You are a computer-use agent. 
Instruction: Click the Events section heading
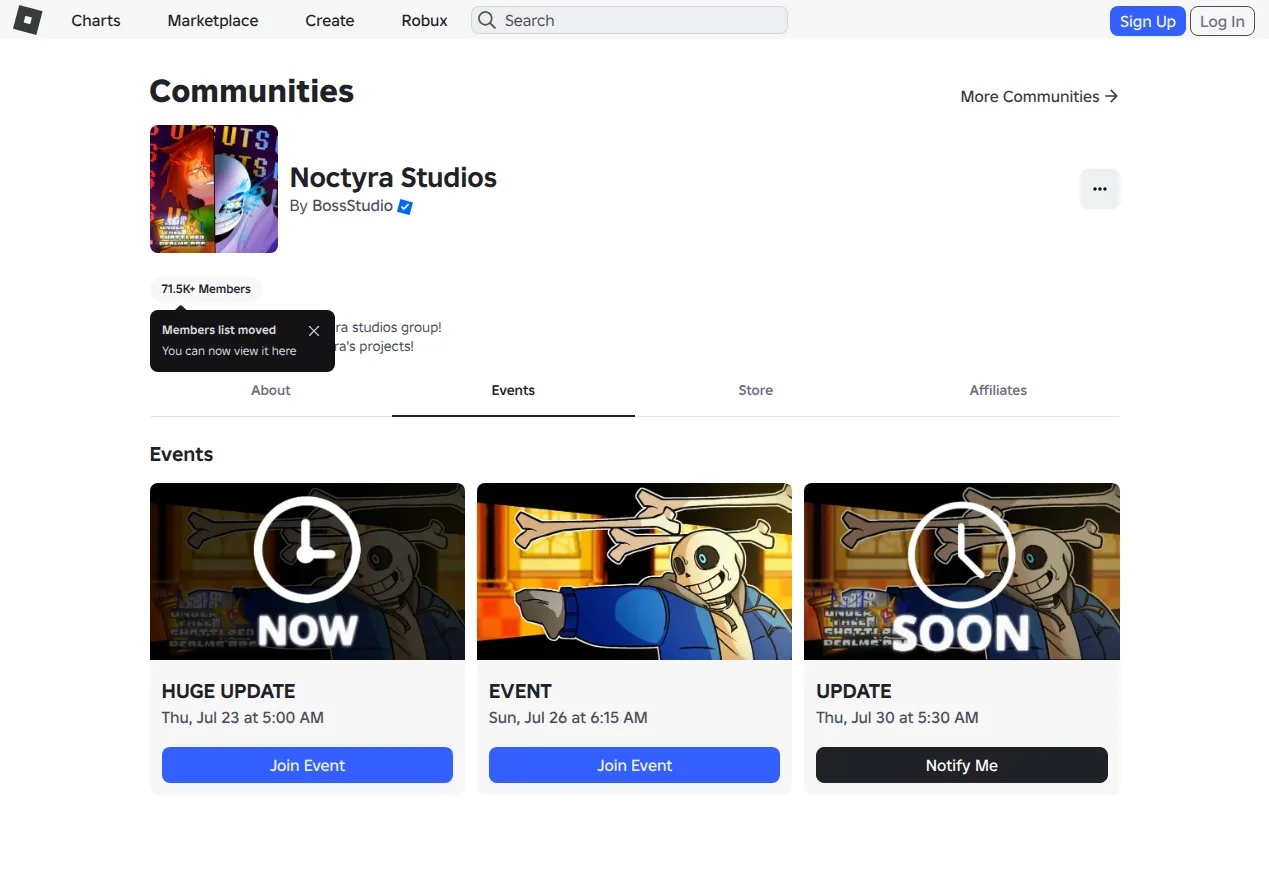coord(181,454)
